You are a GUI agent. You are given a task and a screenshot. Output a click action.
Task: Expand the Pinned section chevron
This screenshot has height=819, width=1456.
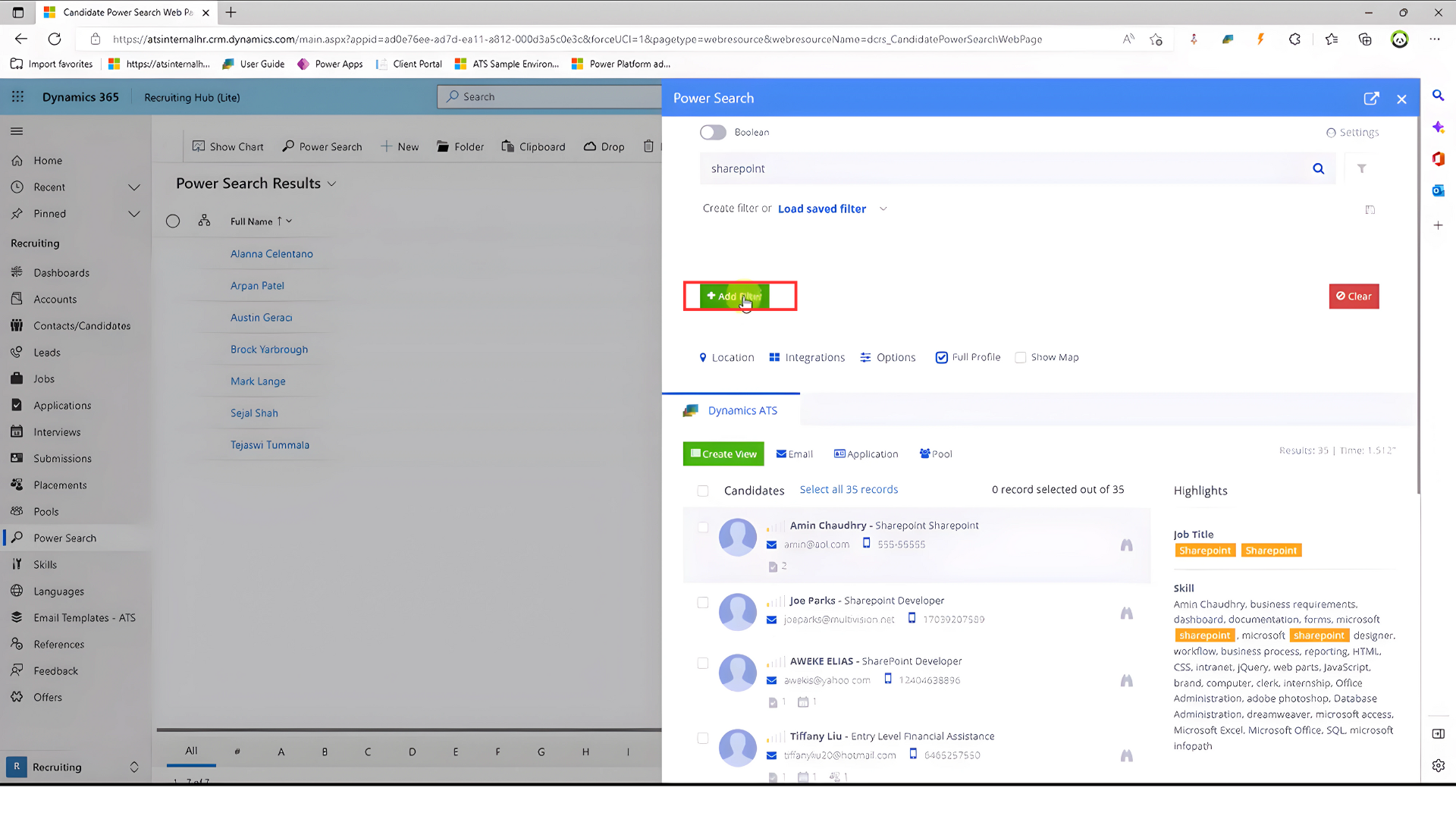(134, 214)
